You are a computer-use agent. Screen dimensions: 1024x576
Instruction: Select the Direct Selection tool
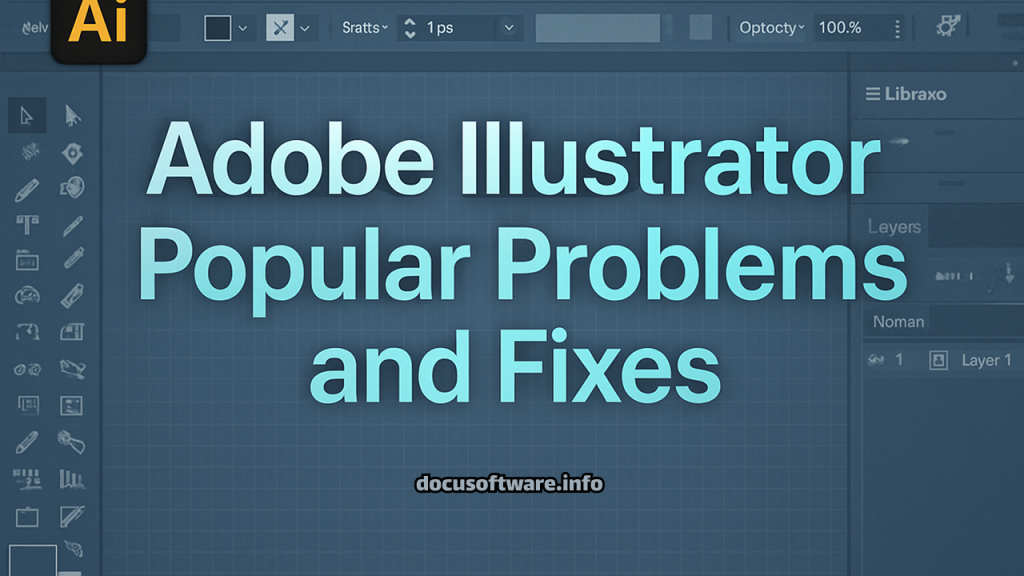71,115
